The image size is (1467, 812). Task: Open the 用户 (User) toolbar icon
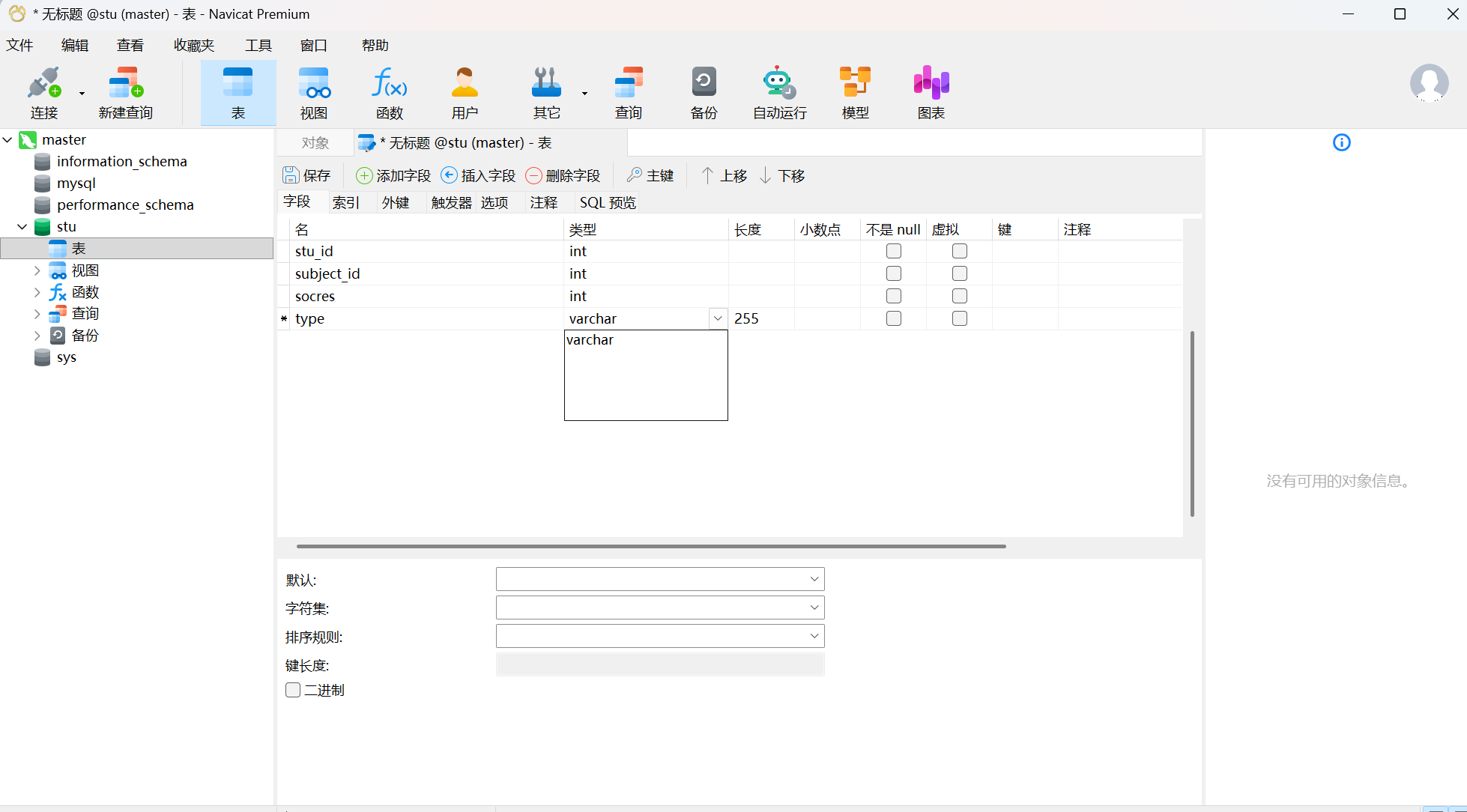(x=465, y=84)
